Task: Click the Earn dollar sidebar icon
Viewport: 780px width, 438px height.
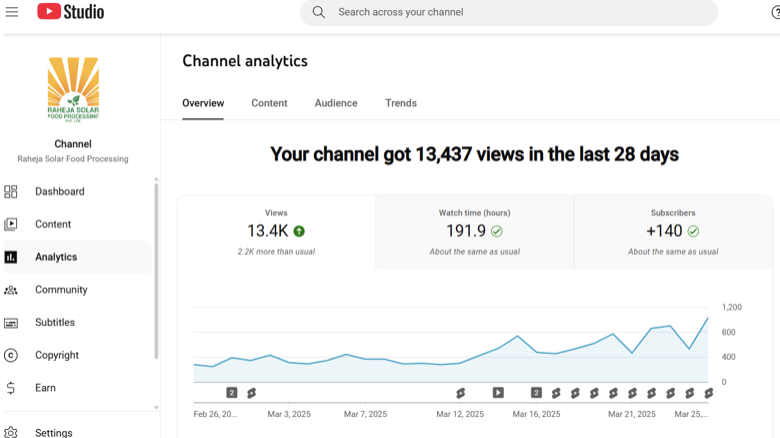Action: pos(10,388)
